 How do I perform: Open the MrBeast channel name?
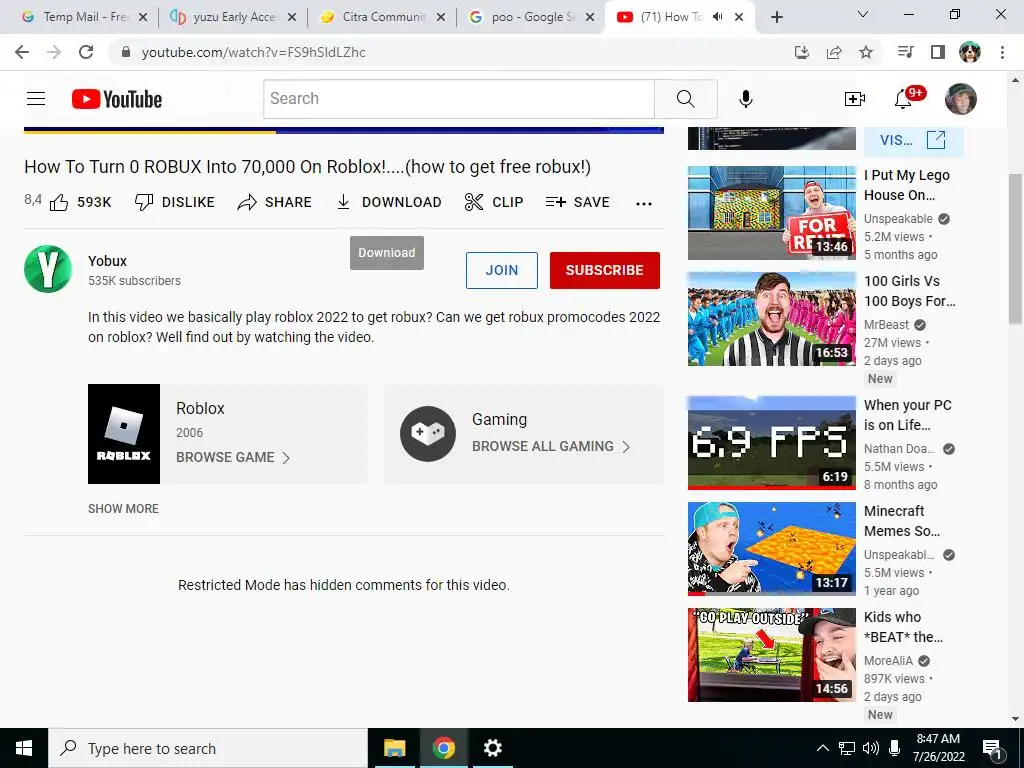886,325
